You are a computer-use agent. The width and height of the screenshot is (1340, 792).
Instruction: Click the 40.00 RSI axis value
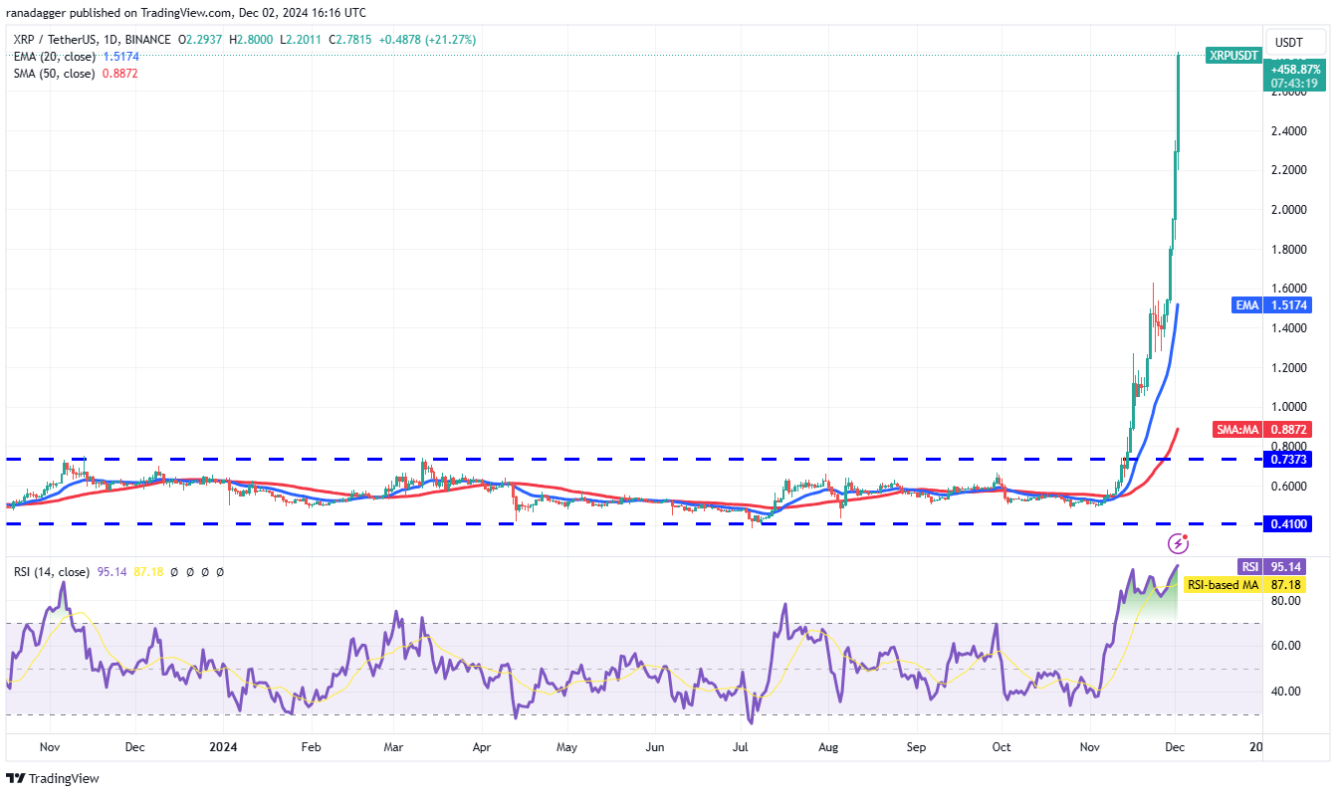click(x=1286, y=691)
